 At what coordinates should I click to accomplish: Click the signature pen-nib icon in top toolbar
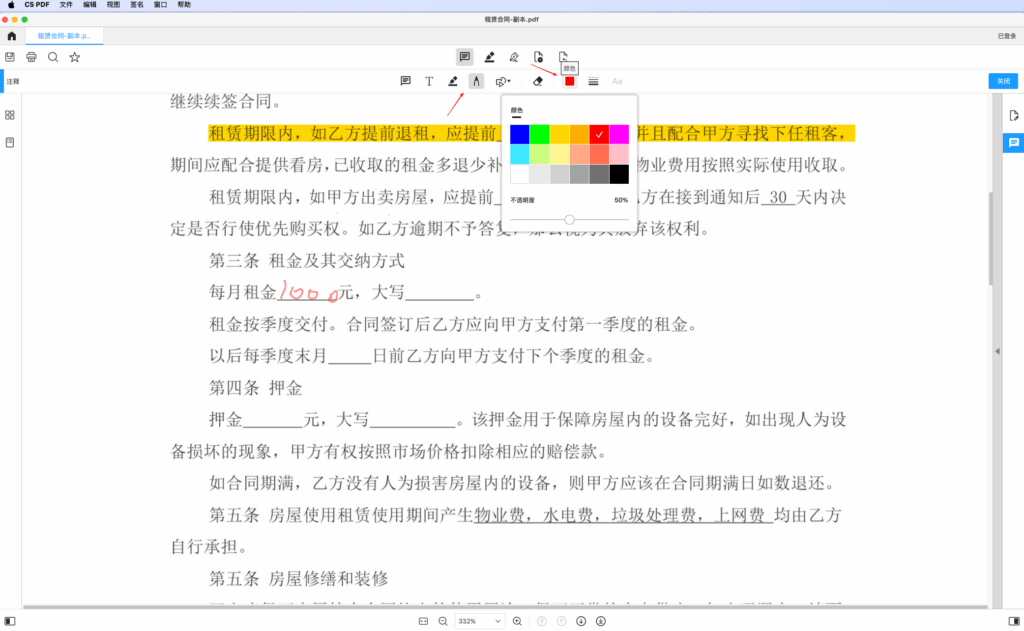point(514,57)
